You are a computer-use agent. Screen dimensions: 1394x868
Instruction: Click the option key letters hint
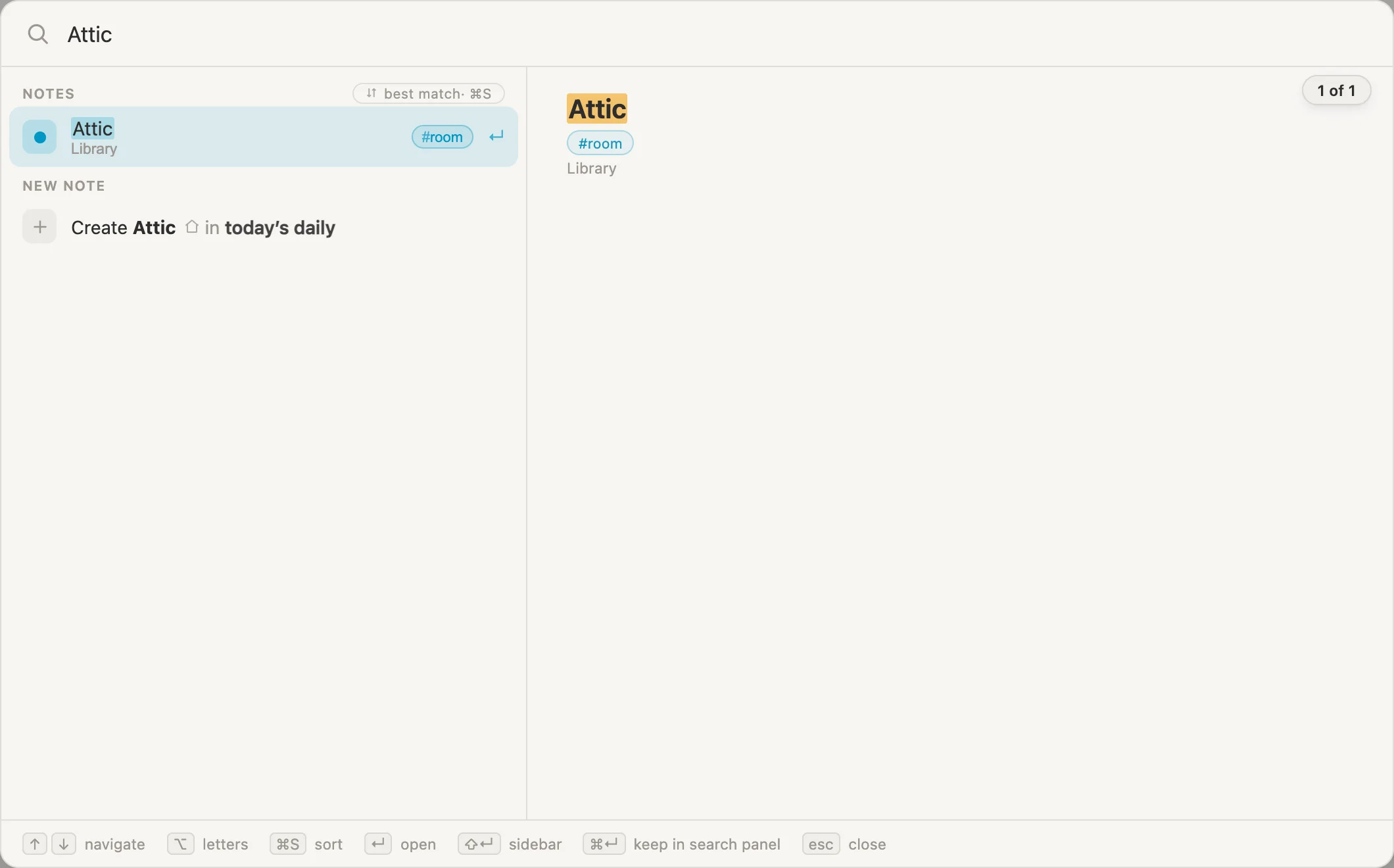181,844
